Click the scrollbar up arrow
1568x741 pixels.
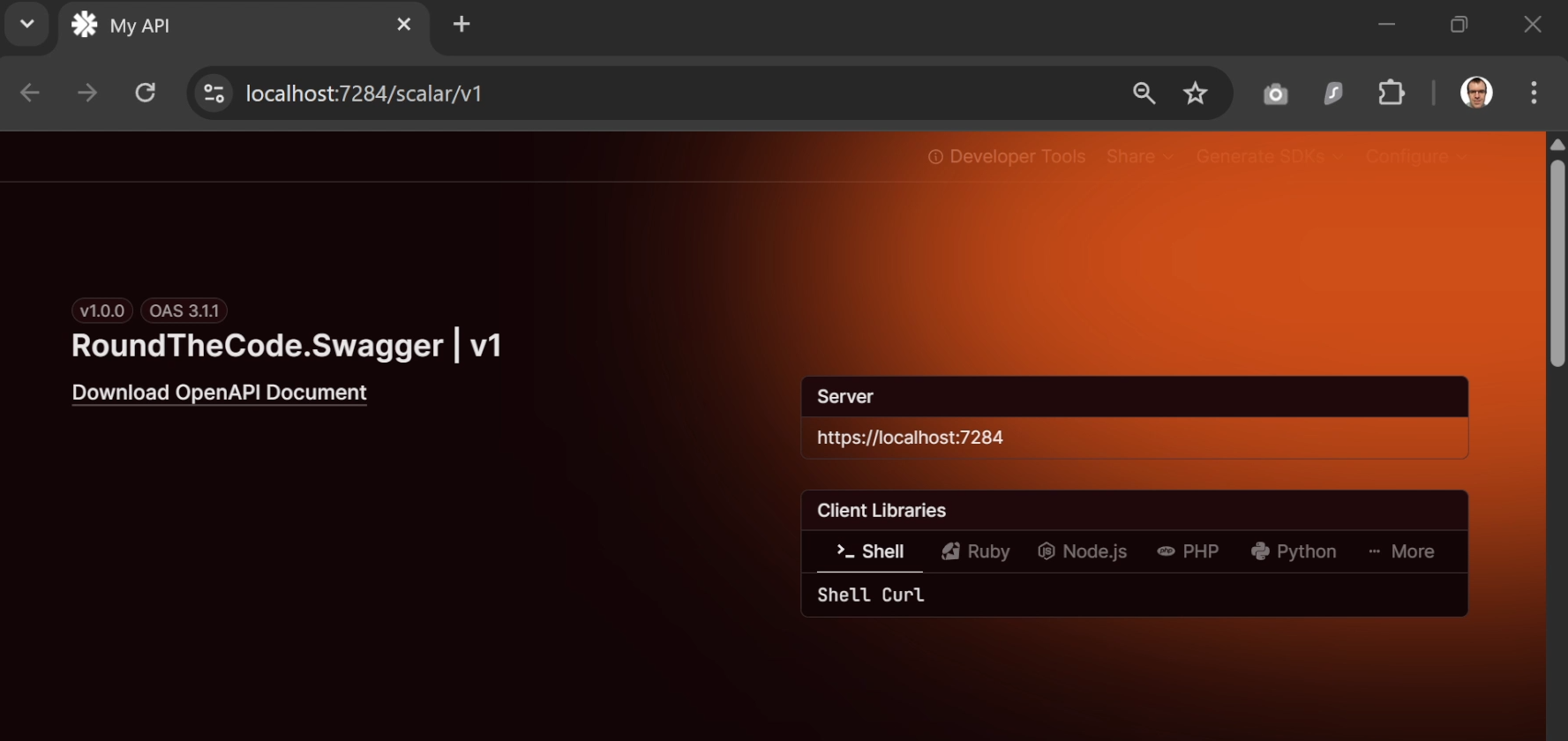click(1557, 144)
